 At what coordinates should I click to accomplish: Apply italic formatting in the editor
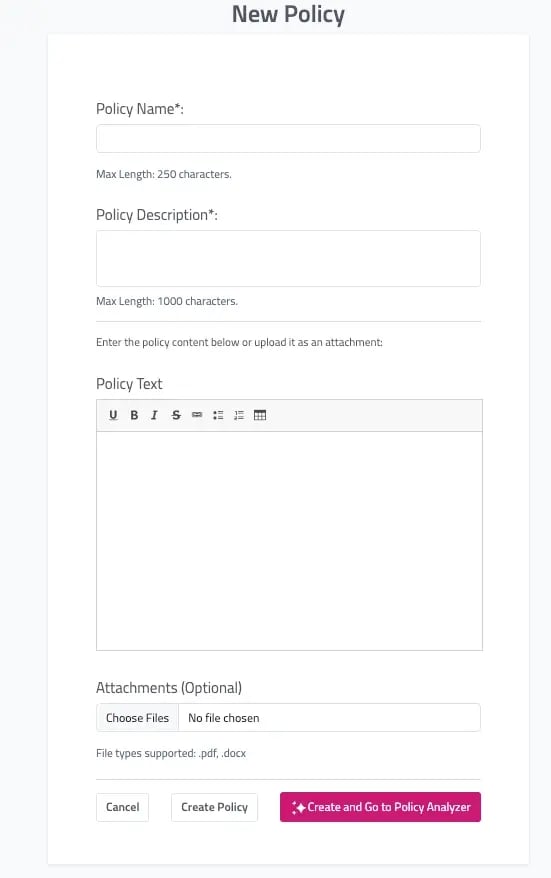(x=155, y=415)
